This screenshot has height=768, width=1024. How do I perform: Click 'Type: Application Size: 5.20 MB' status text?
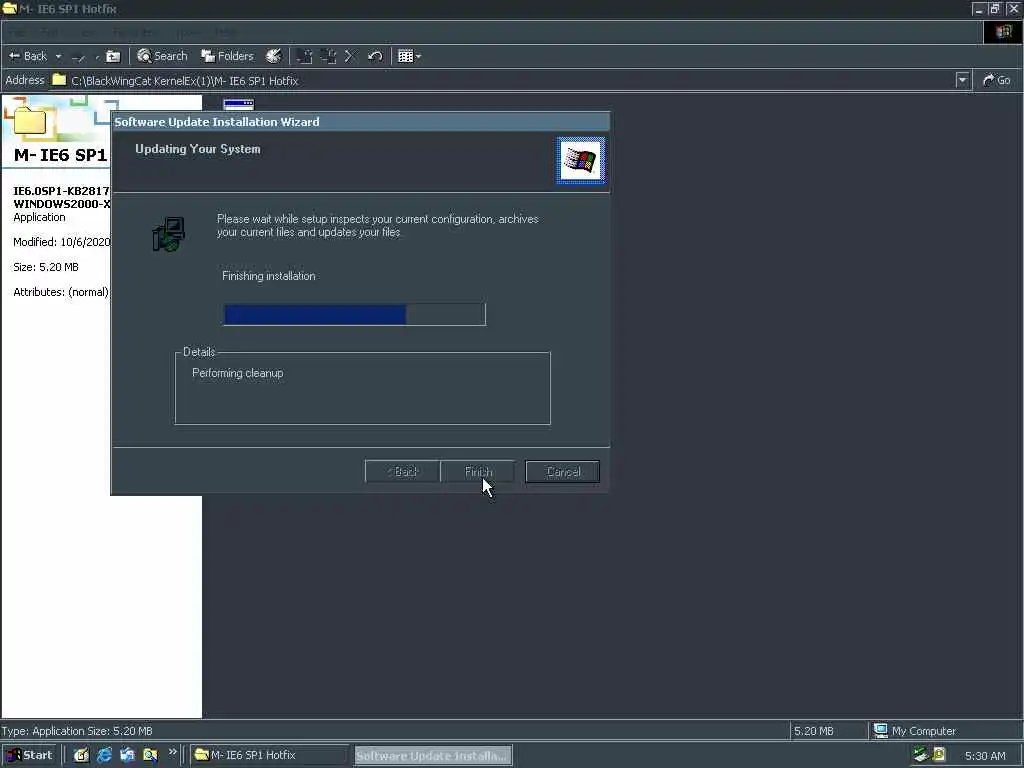(x=77, y=731)
